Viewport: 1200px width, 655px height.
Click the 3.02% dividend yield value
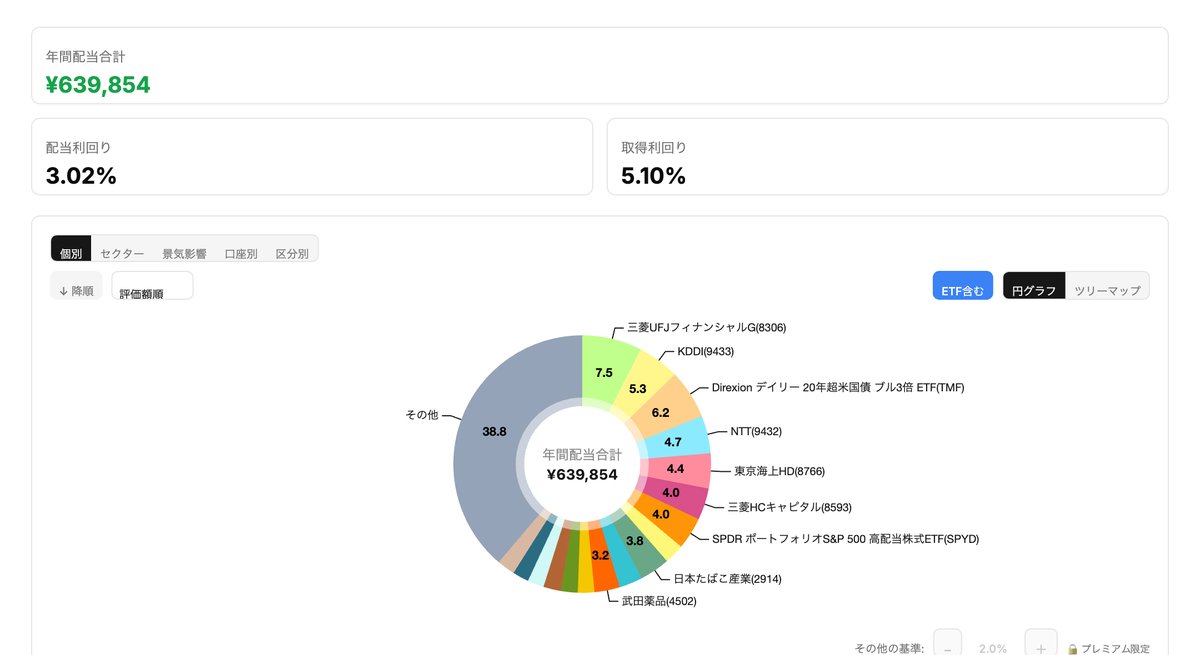81,176
